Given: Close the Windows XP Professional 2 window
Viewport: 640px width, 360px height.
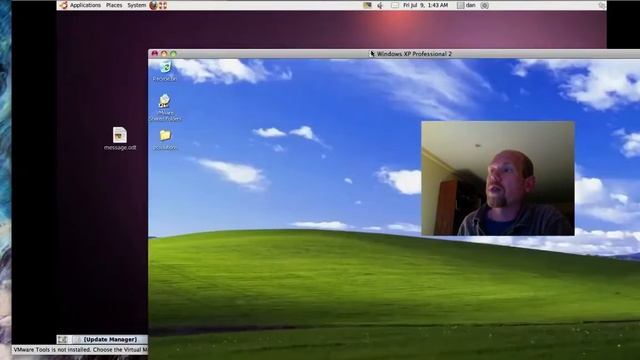Looking at the screenshot, I should 154,53.
